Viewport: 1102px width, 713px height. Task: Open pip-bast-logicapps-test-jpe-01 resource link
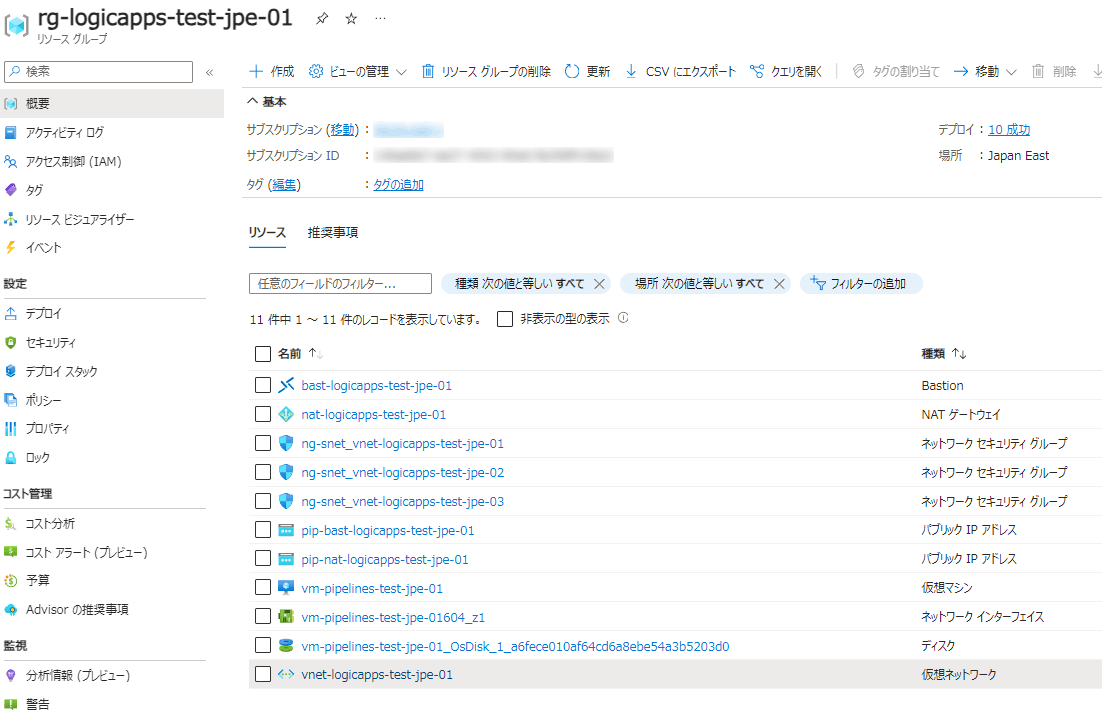[388, 530]
